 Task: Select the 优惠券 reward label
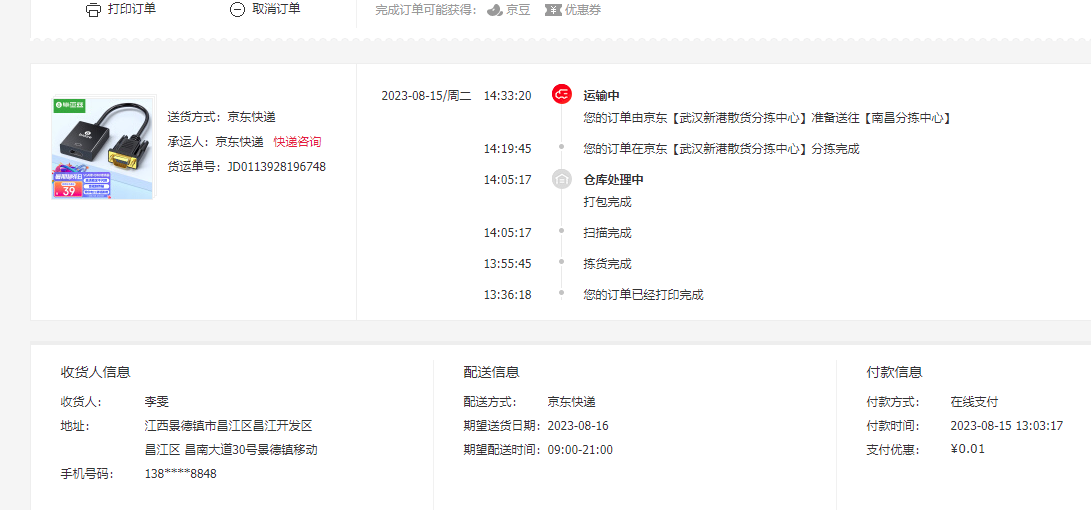point(583,10)
